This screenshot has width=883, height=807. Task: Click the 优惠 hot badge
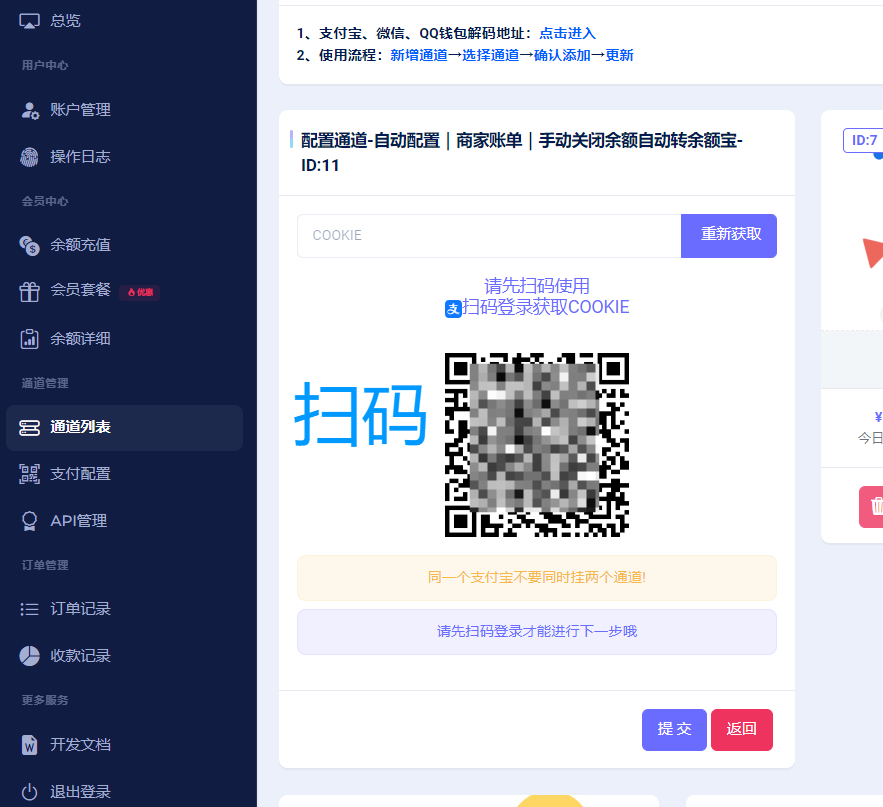pos(140,292)
